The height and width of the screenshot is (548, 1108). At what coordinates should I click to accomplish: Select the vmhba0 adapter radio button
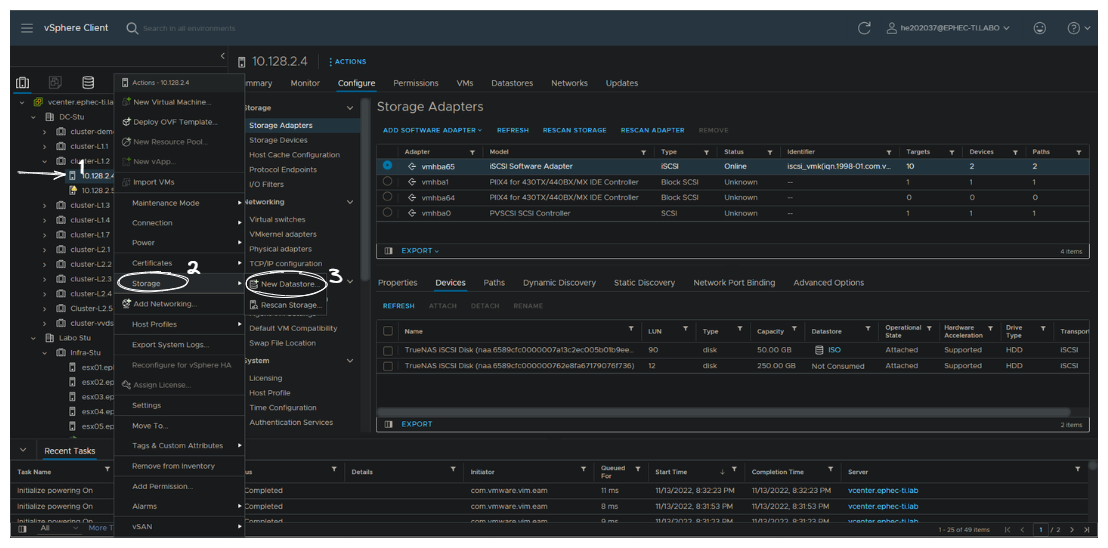coord(387,213)
